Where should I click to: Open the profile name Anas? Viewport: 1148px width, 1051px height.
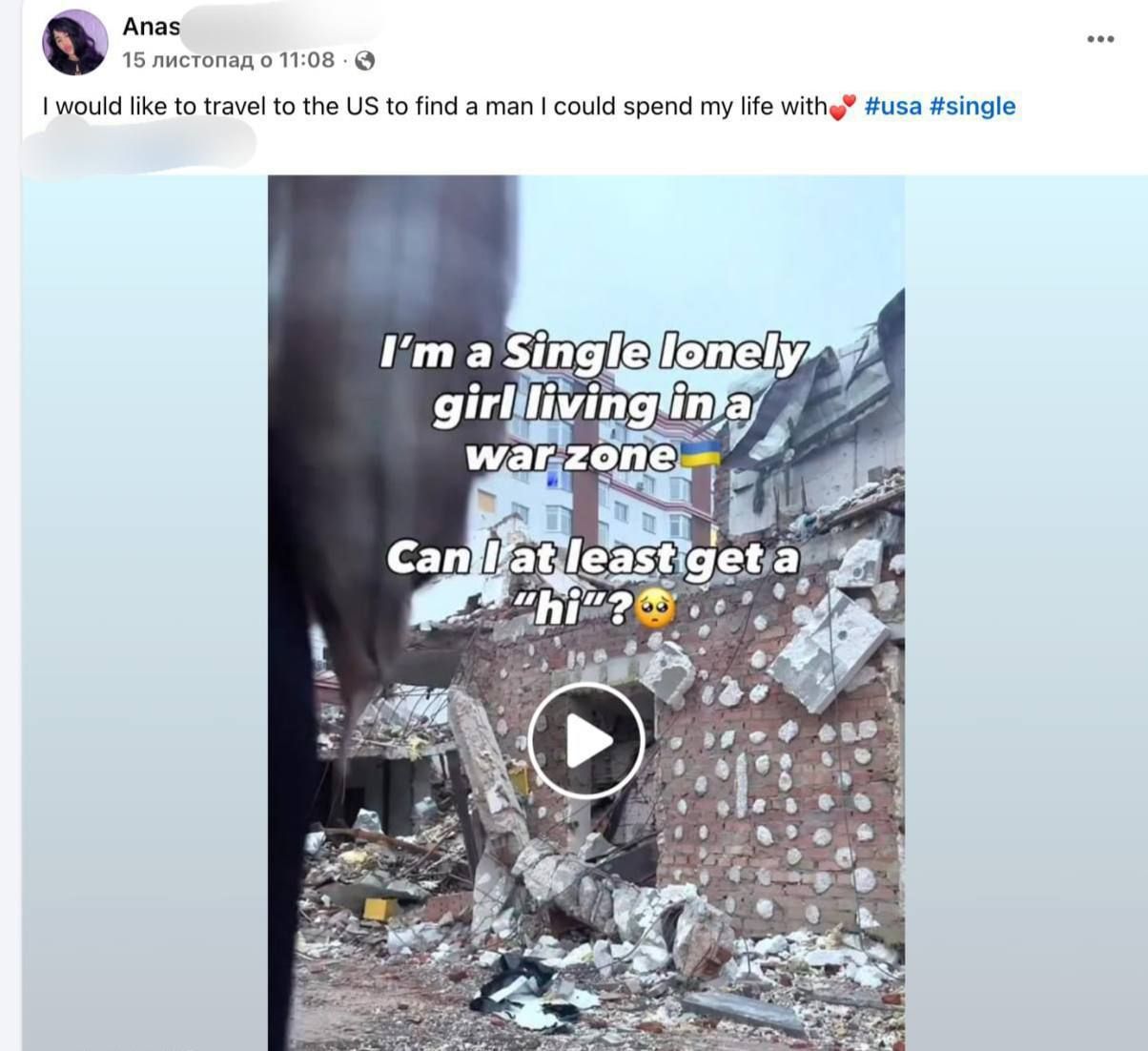[x=151, y=27]
